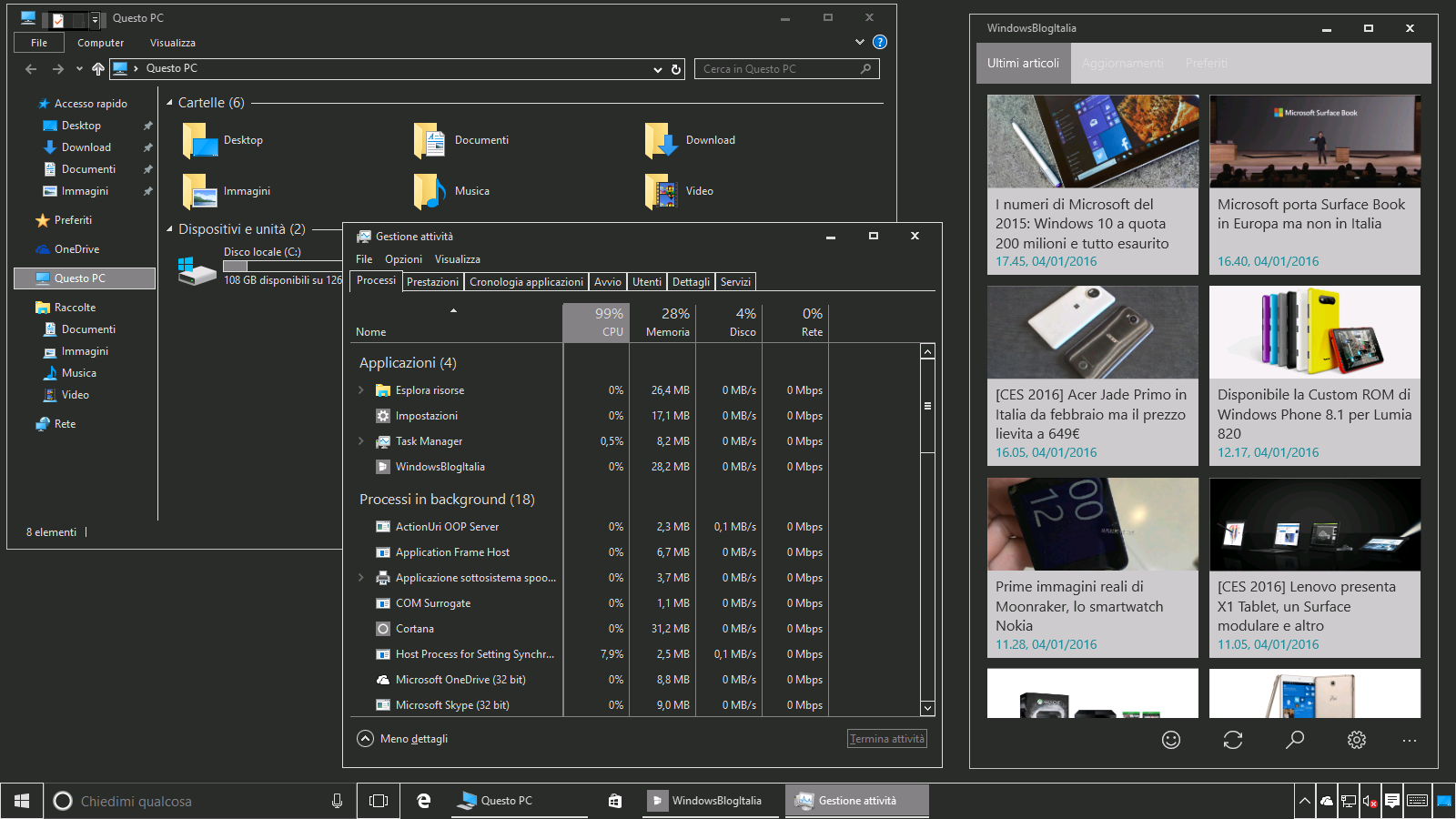1456x819 pixels.
Task: Switch to the Avvio tab
Action: [x=608, y=282]
